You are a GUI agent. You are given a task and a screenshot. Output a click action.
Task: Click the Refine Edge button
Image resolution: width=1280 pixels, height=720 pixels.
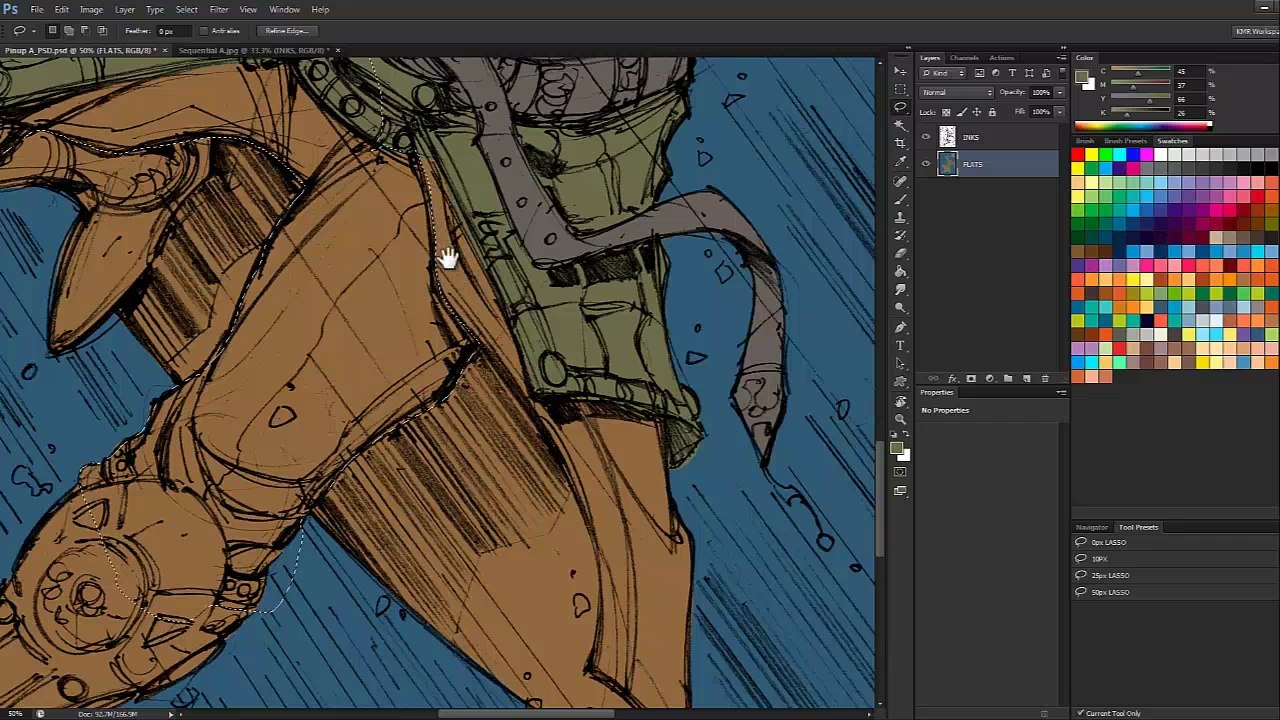[287, 31]
